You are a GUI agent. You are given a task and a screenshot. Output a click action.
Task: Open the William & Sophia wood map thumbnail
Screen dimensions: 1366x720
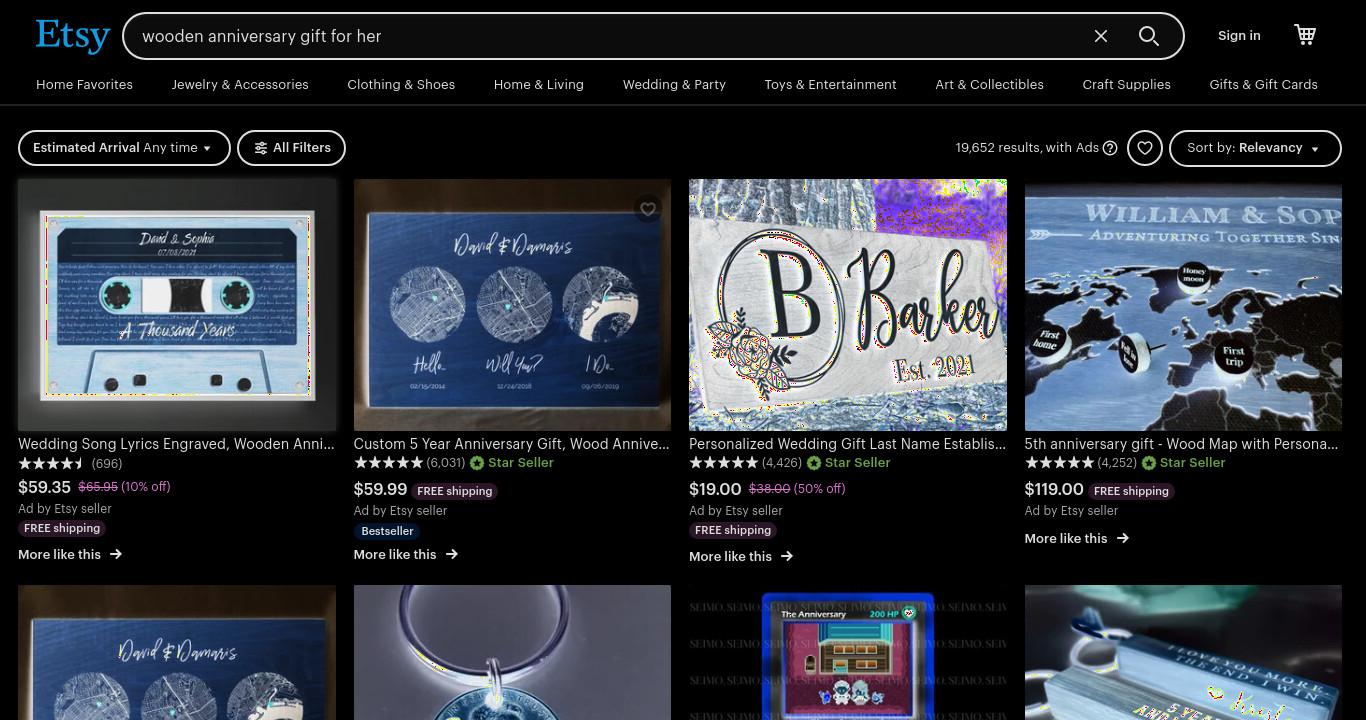[x=1183, y=305]
